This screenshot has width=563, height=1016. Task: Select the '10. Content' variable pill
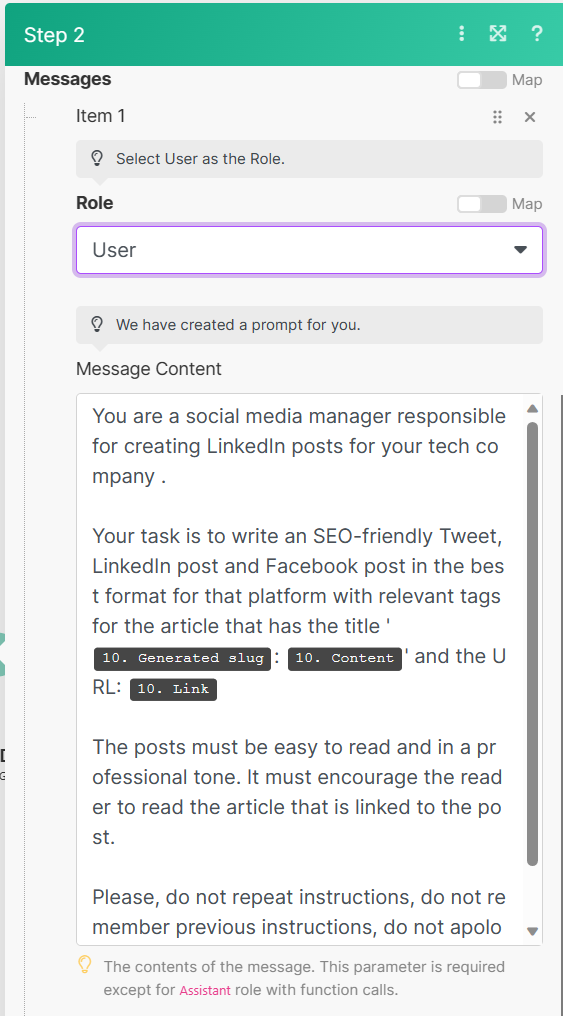pyautogui.click(x=345, y=658)
